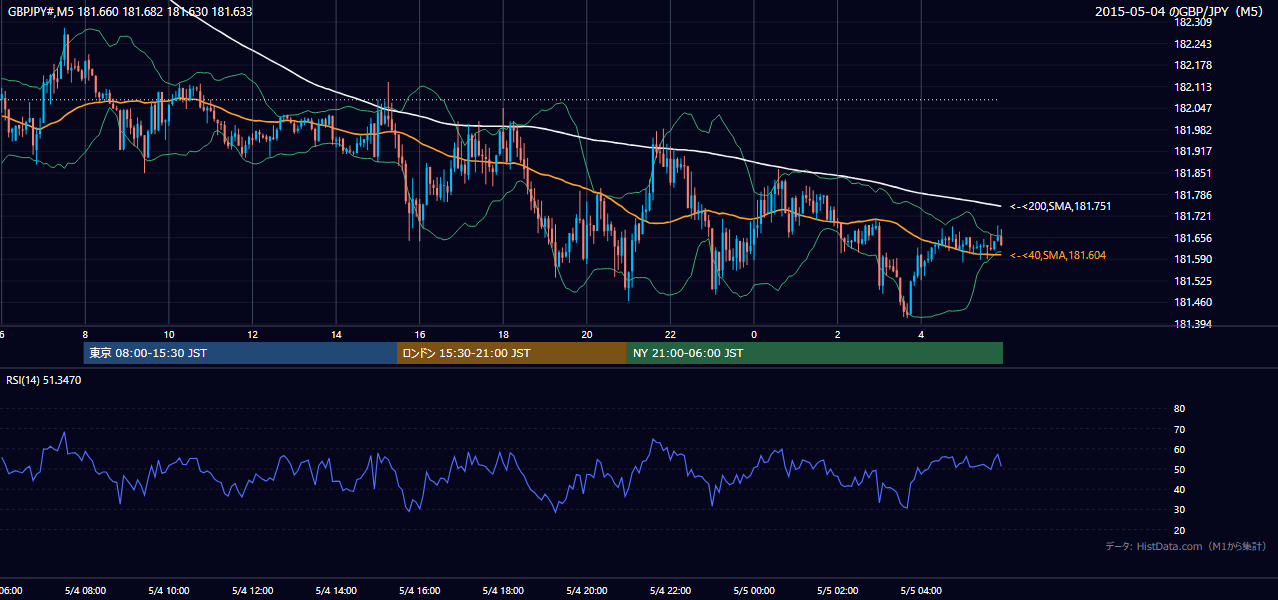
Task: Click the RSI(14) 51.3470 indicator label
Action: point(44,380)
